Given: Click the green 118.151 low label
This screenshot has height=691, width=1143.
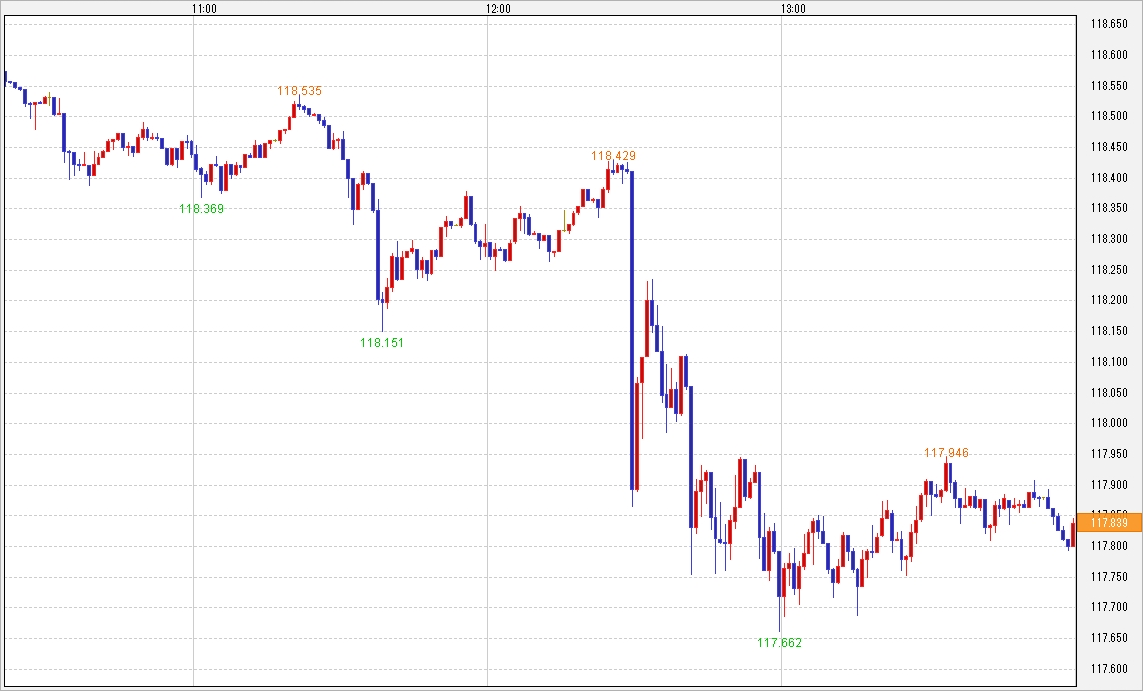Looking at the screenshot, I should (382, 343).
